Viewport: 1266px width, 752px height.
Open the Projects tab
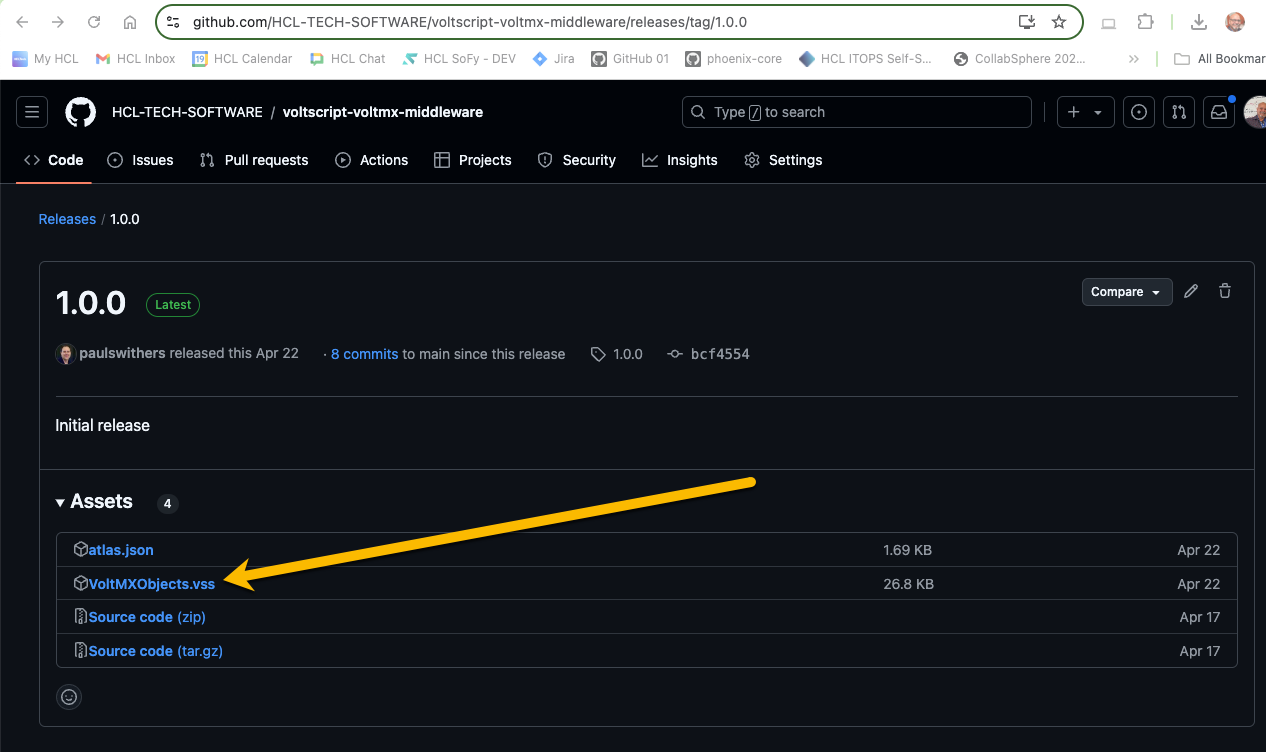(471, 160)
